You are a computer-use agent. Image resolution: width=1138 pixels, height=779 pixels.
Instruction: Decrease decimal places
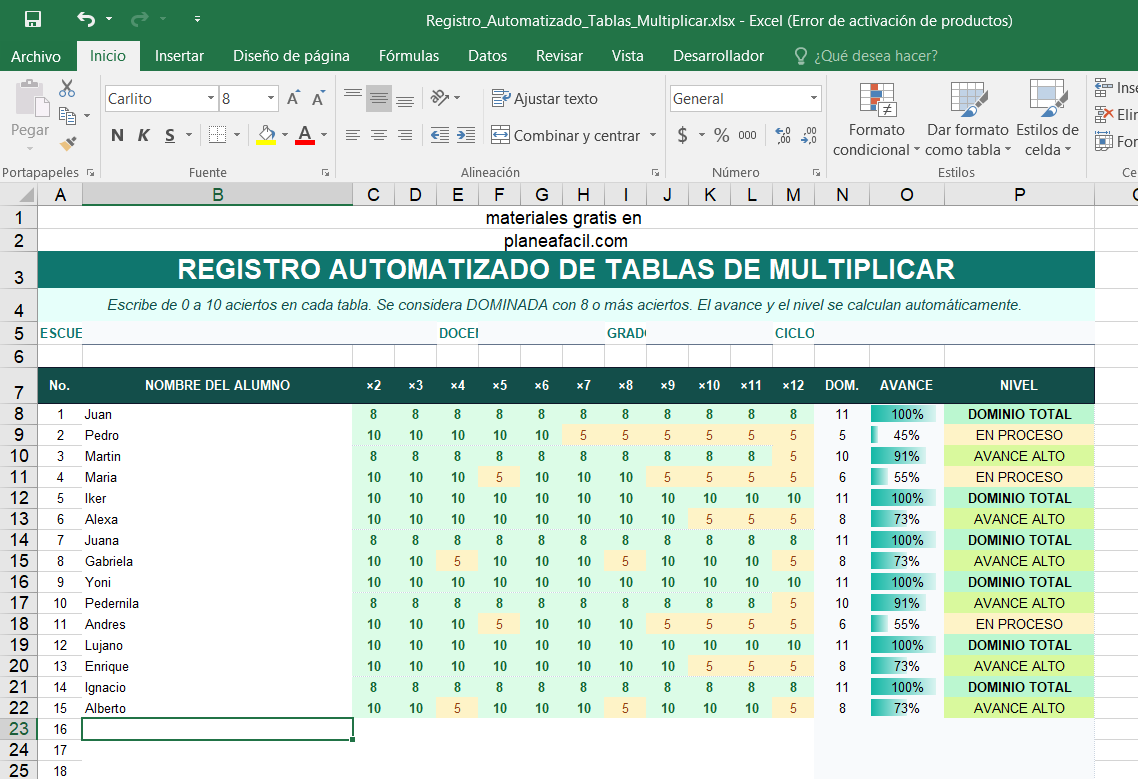pos(809,135)
